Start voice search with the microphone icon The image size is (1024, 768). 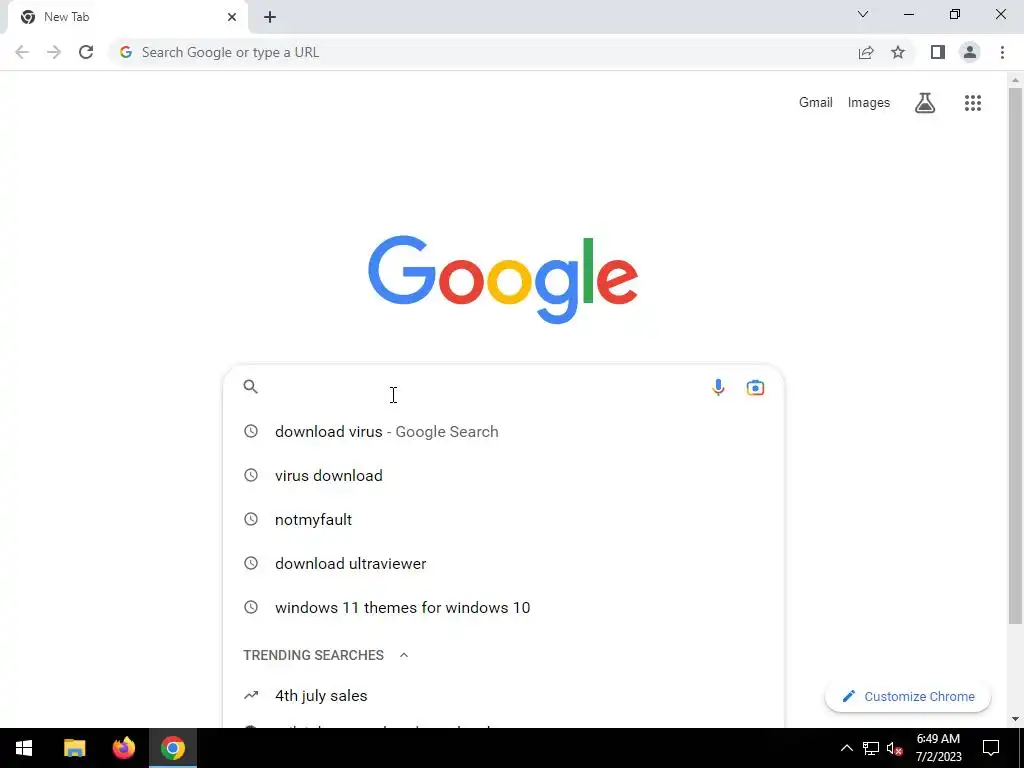pos(718,387)
